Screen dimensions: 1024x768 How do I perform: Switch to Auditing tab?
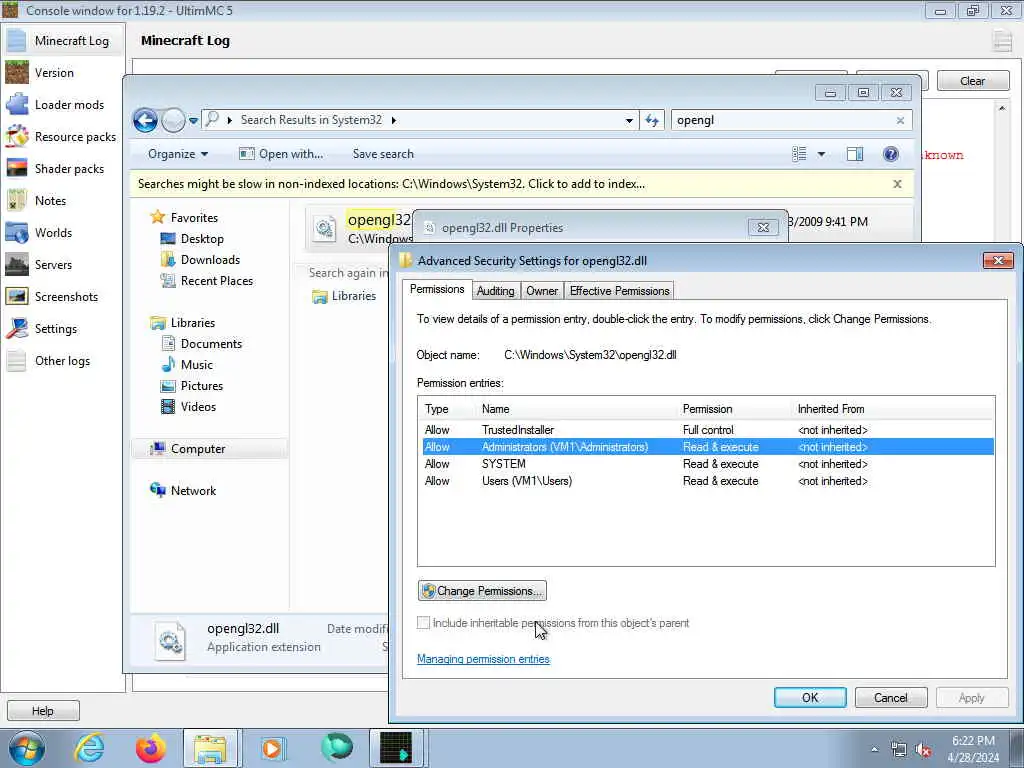tap(496, 291)
